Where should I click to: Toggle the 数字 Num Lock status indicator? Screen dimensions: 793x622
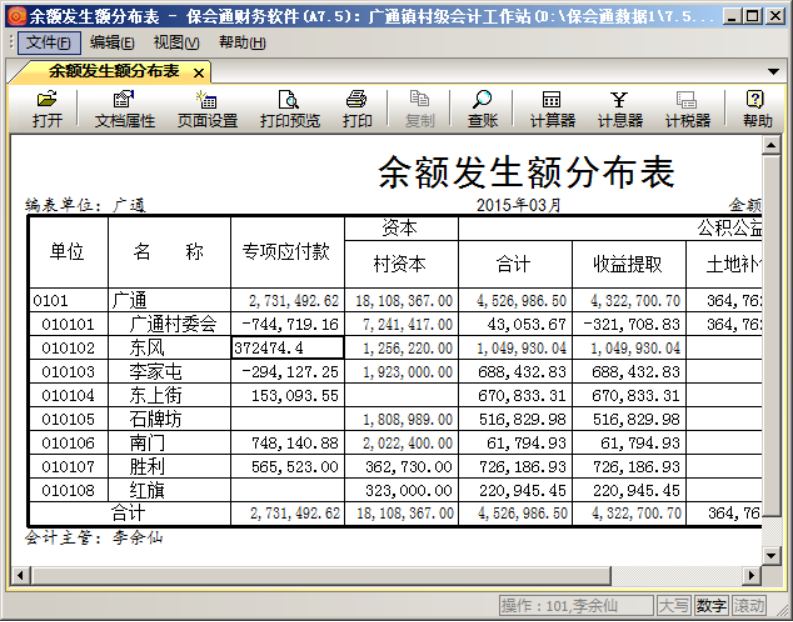[711, 606]
